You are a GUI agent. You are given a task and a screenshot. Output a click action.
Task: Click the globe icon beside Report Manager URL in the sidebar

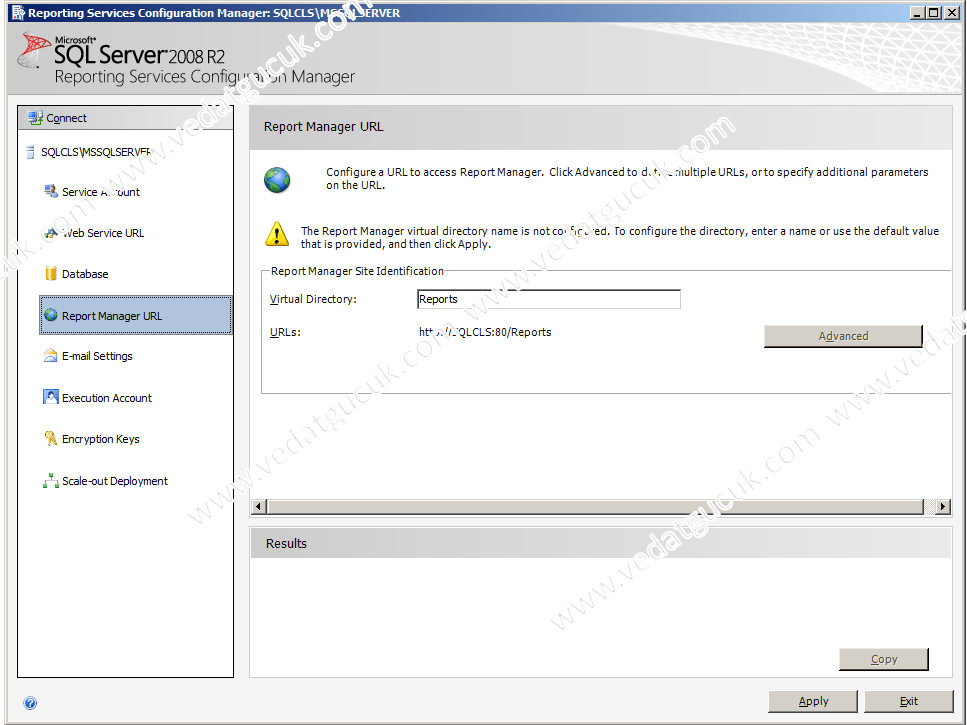(51, 315)
